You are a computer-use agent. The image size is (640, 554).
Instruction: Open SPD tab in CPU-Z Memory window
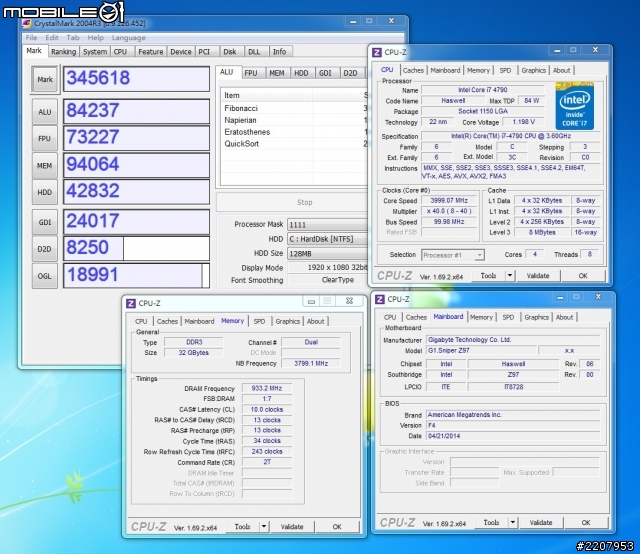pos(259,321)
